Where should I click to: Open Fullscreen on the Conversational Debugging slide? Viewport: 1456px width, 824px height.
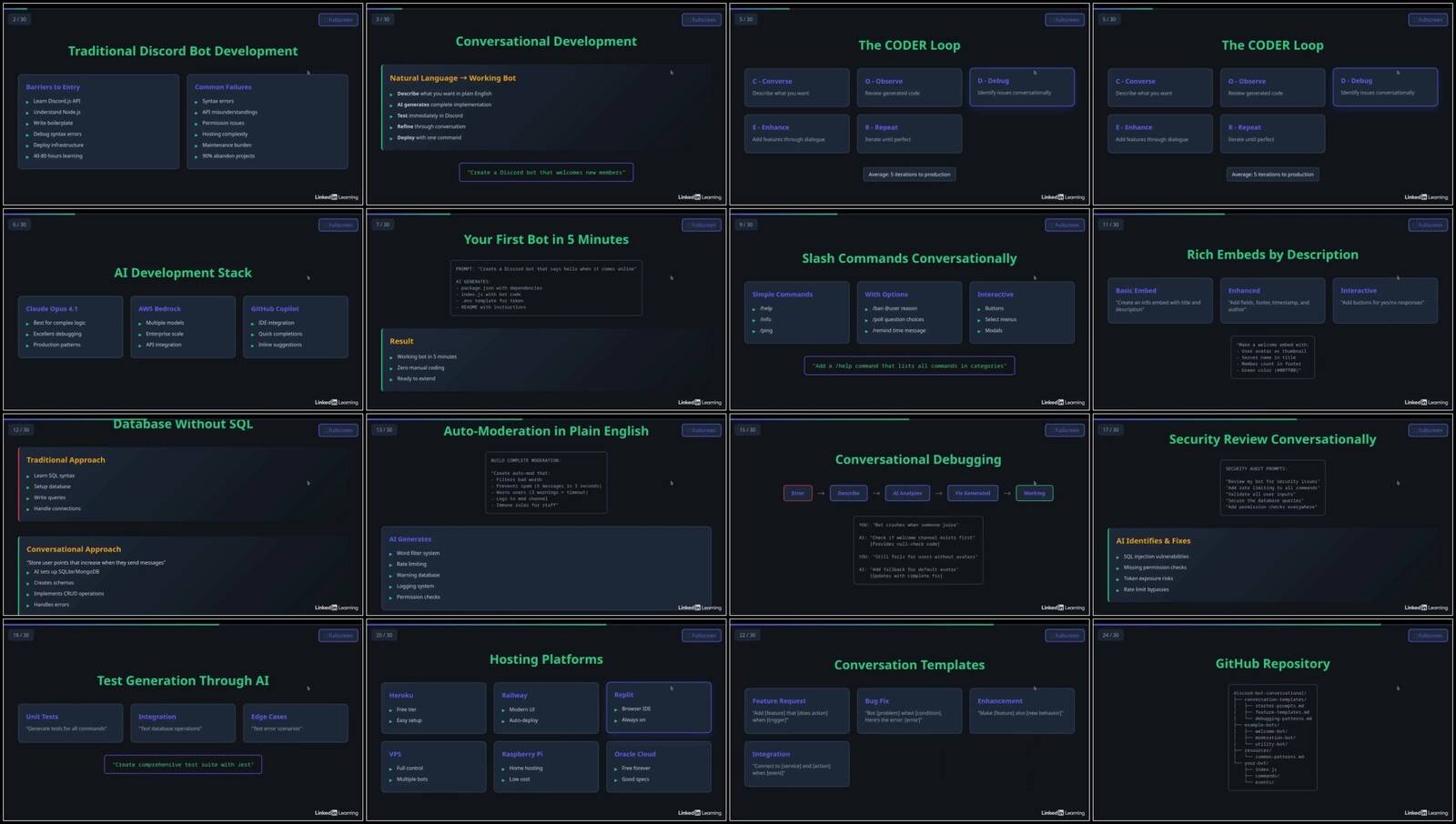coord(1065,430)
